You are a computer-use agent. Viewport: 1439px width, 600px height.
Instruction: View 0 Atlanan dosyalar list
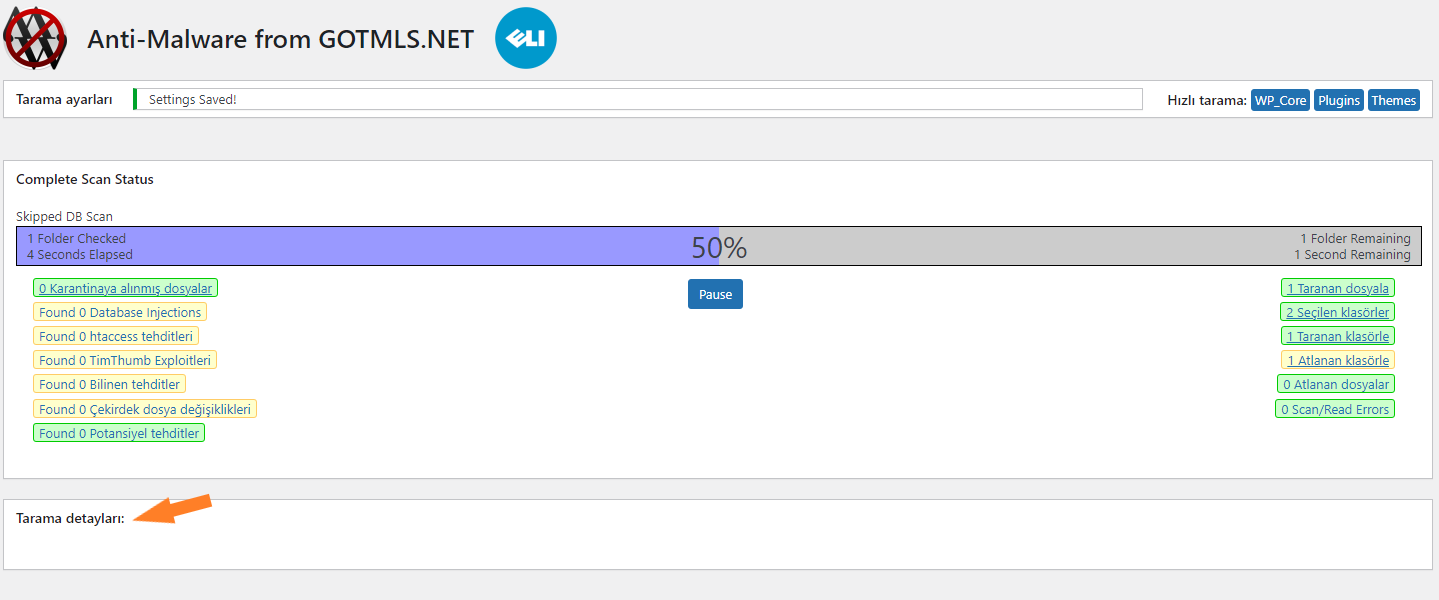[x=1336, y=384]
